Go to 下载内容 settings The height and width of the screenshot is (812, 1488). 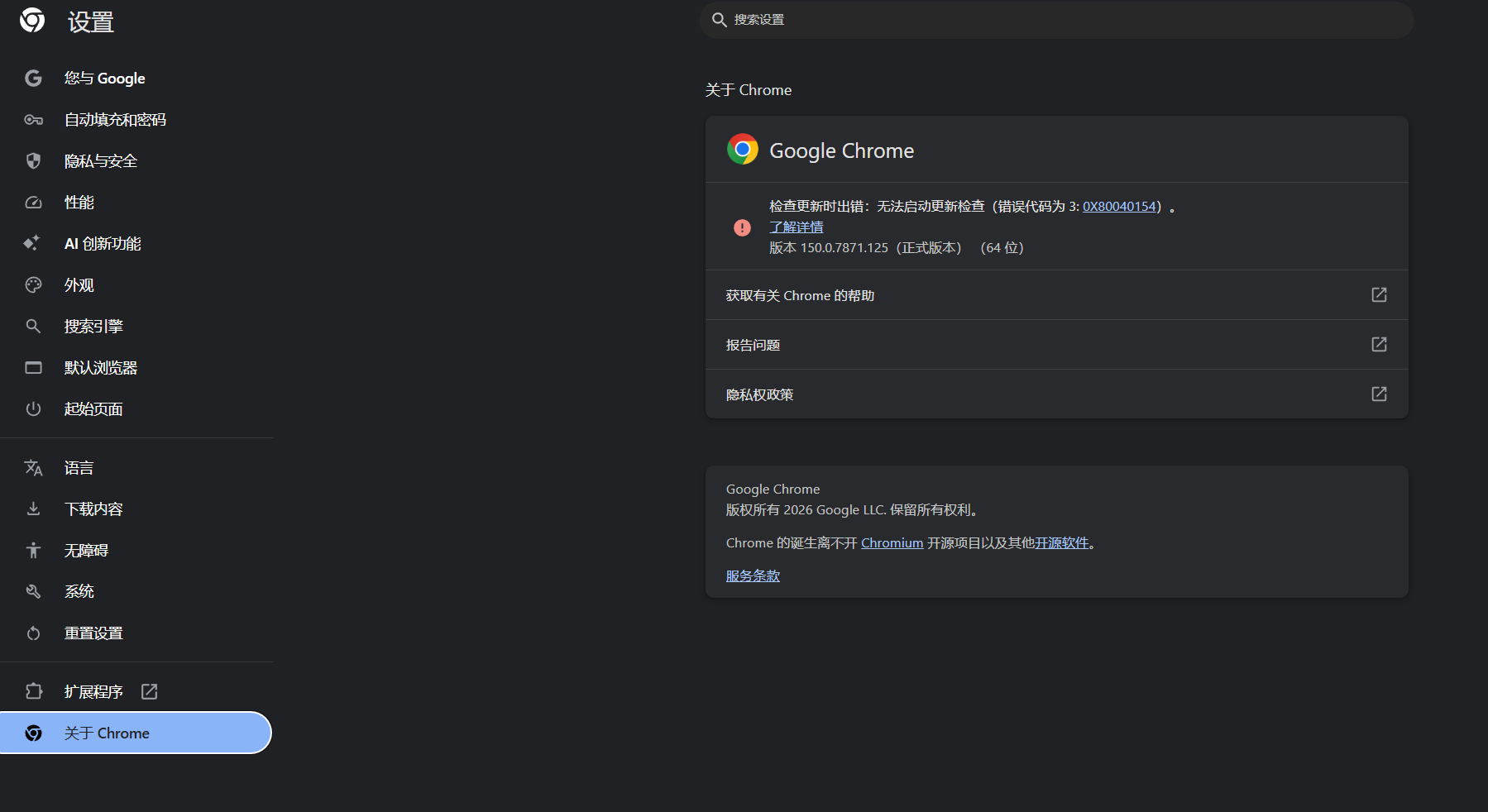click(136, 509)
